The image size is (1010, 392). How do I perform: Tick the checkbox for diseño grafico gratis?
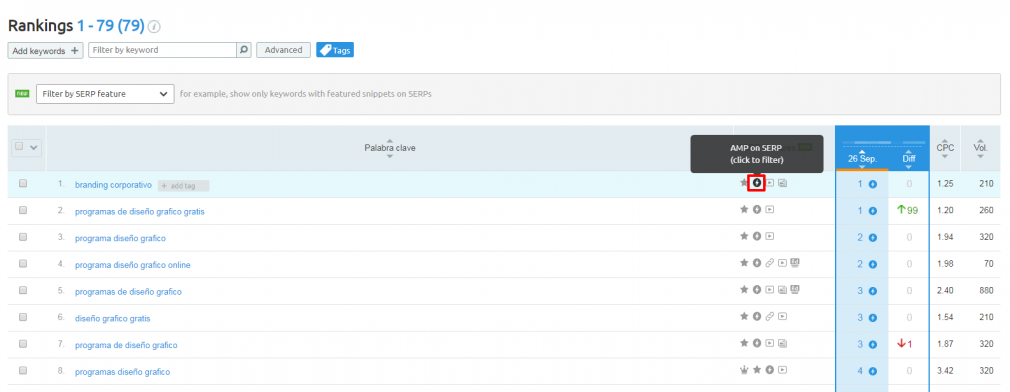click(23, 317)
